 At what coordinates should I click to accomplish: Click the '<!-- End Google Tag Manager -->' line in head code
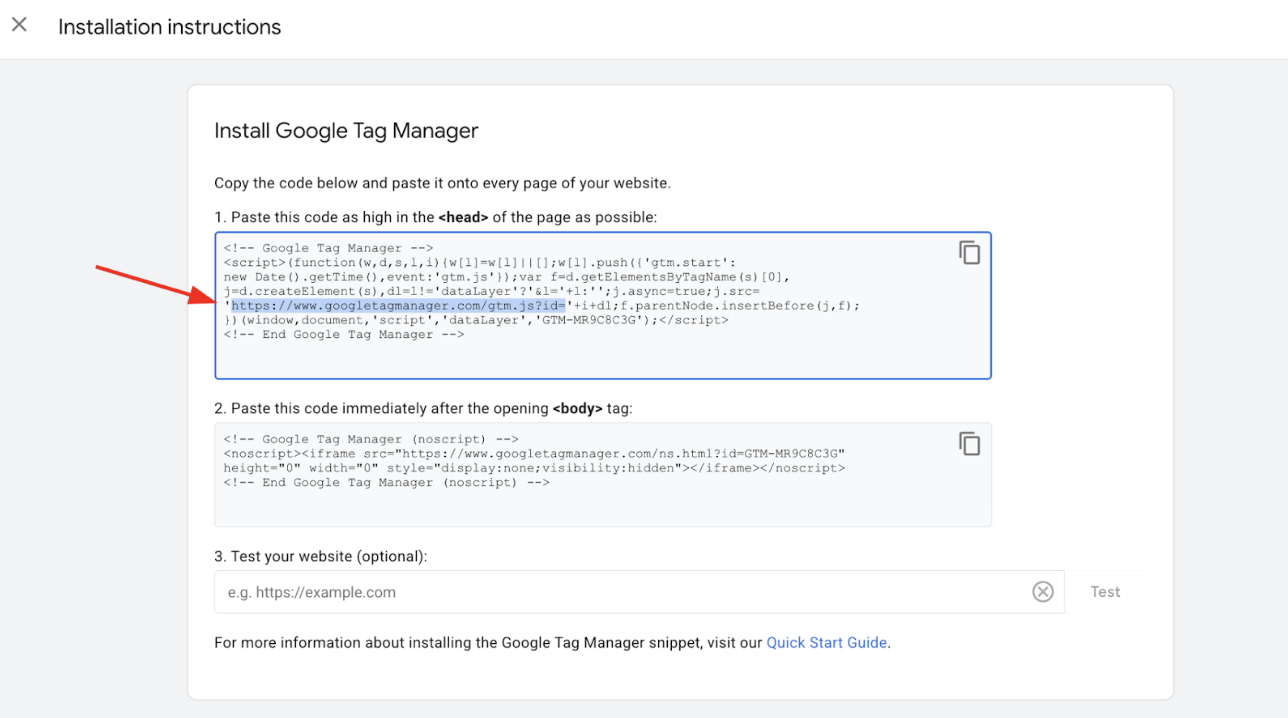click(x=344, y=335)
